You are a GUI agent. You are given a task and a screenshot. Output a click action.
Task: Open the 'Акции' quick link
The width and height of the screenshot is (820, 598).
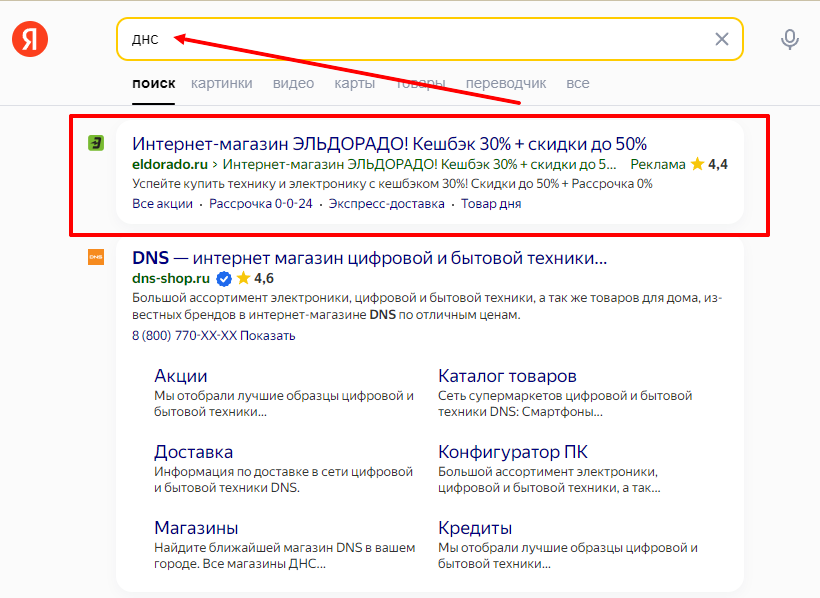pyautogui.click(x=180, y=376)
